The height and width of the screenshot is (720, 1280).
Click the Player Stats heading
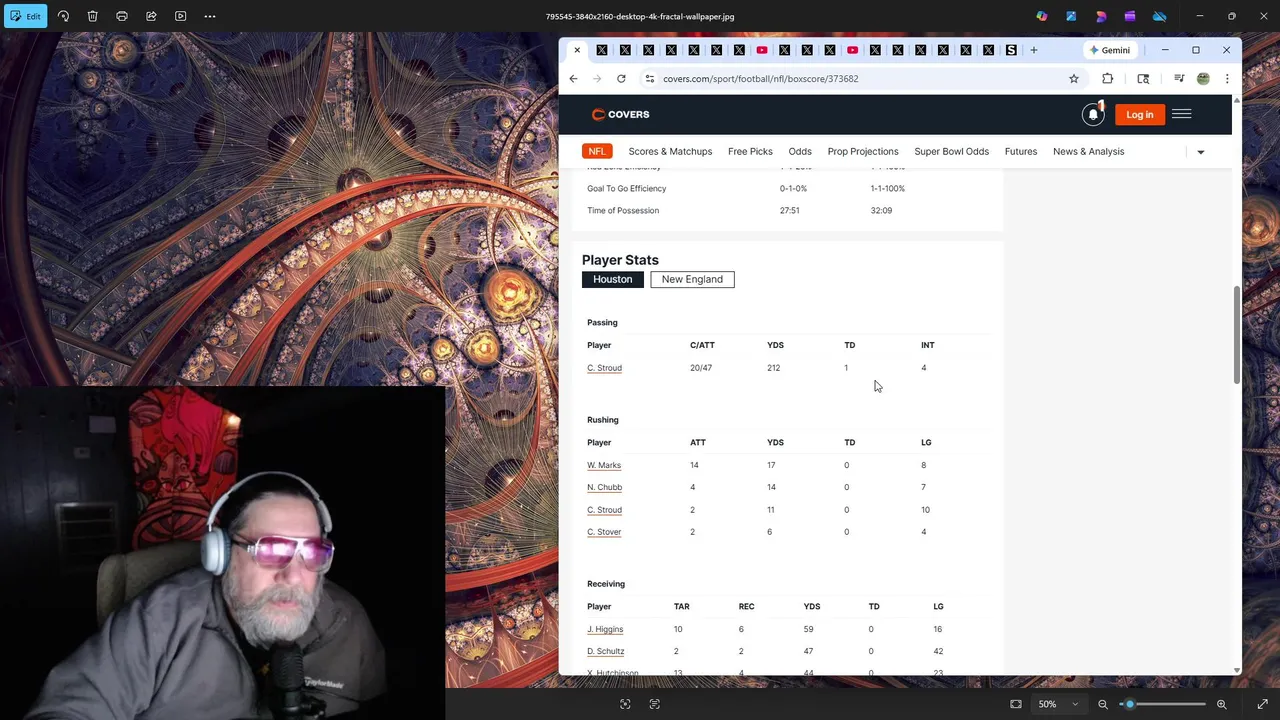click(x=620, y=260)
